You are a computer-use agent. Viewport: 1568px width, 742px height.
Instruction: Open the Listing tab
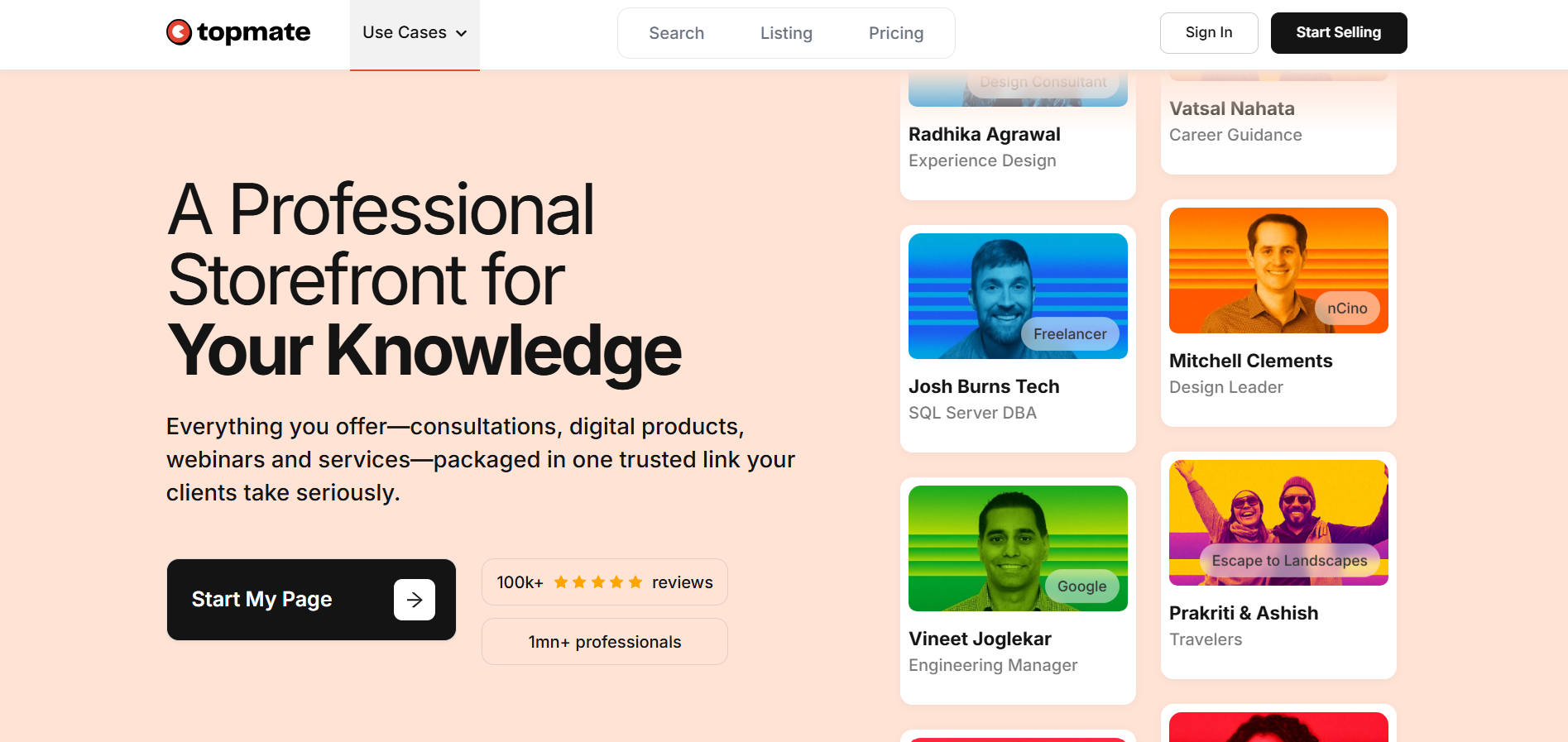786,33
